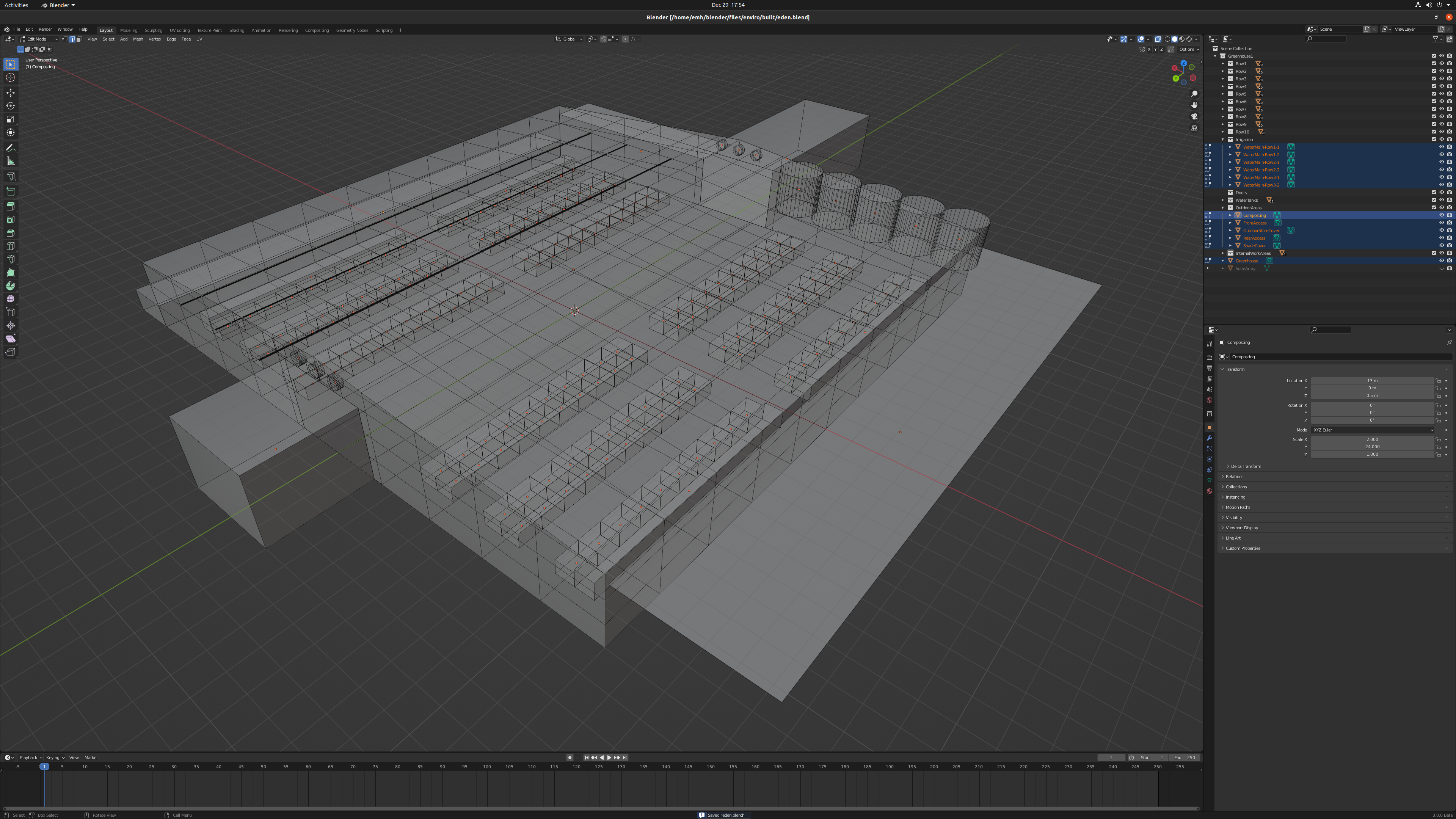Click the viewport zoom magnifier icon

pos(1194,94)
